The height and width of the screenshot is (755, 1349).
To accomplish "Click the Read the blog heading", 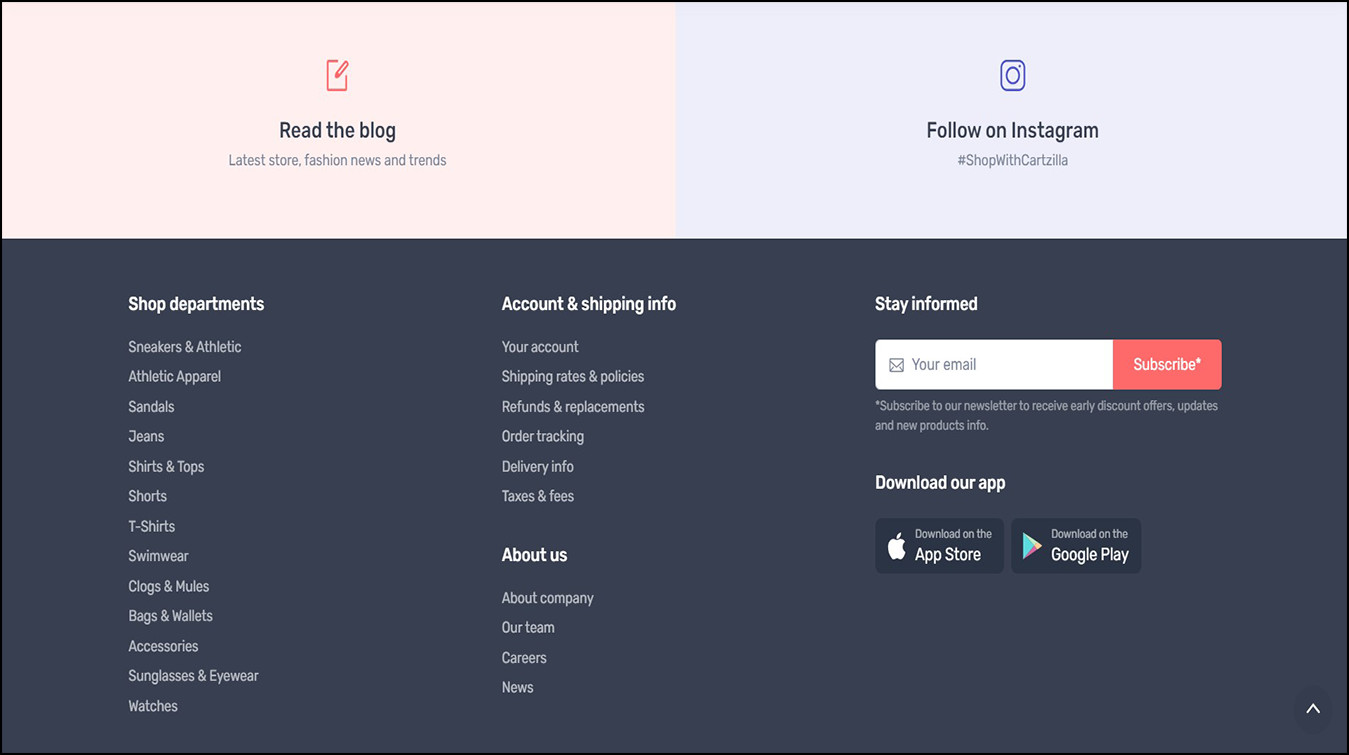I will [337, 131].
